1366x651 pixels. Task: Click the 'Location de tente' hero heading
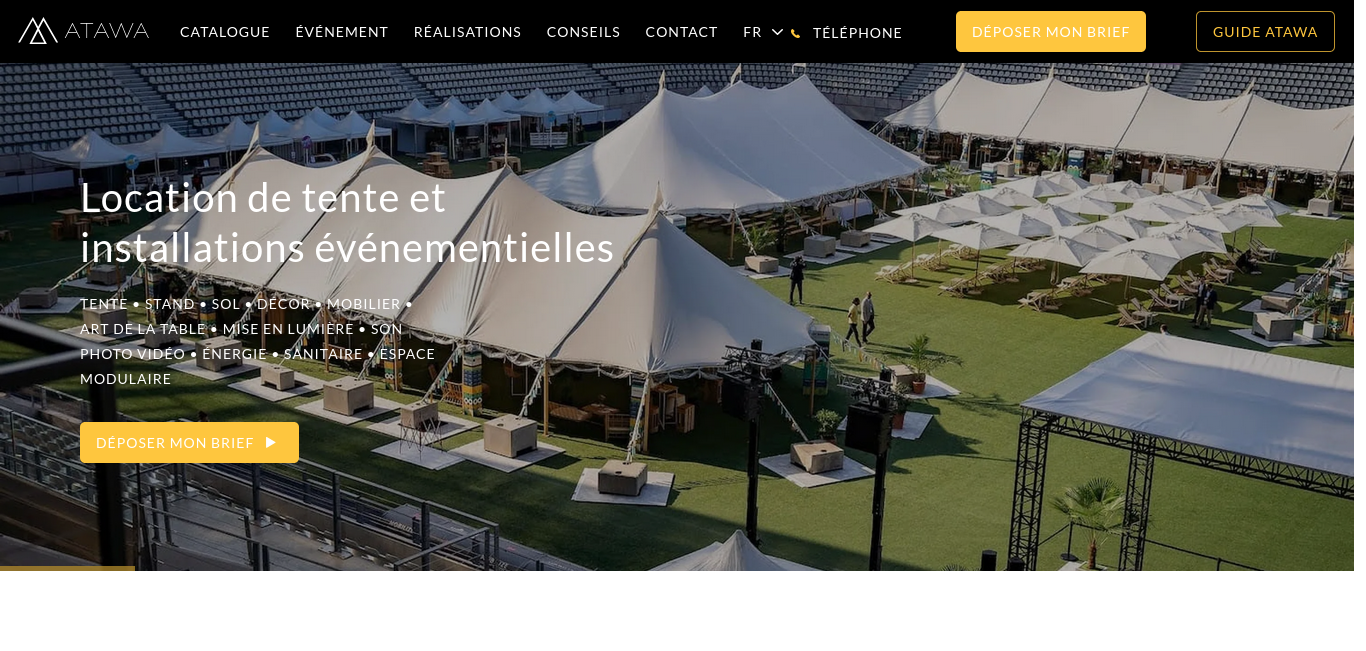click(347, 222)
